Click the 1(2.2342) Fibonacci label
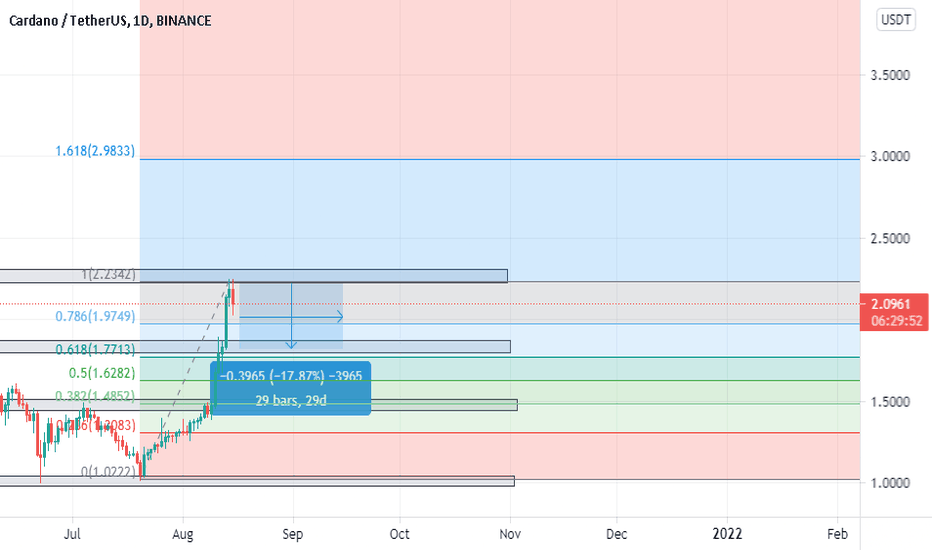The image size is (932, 550). tap(108, 274)
